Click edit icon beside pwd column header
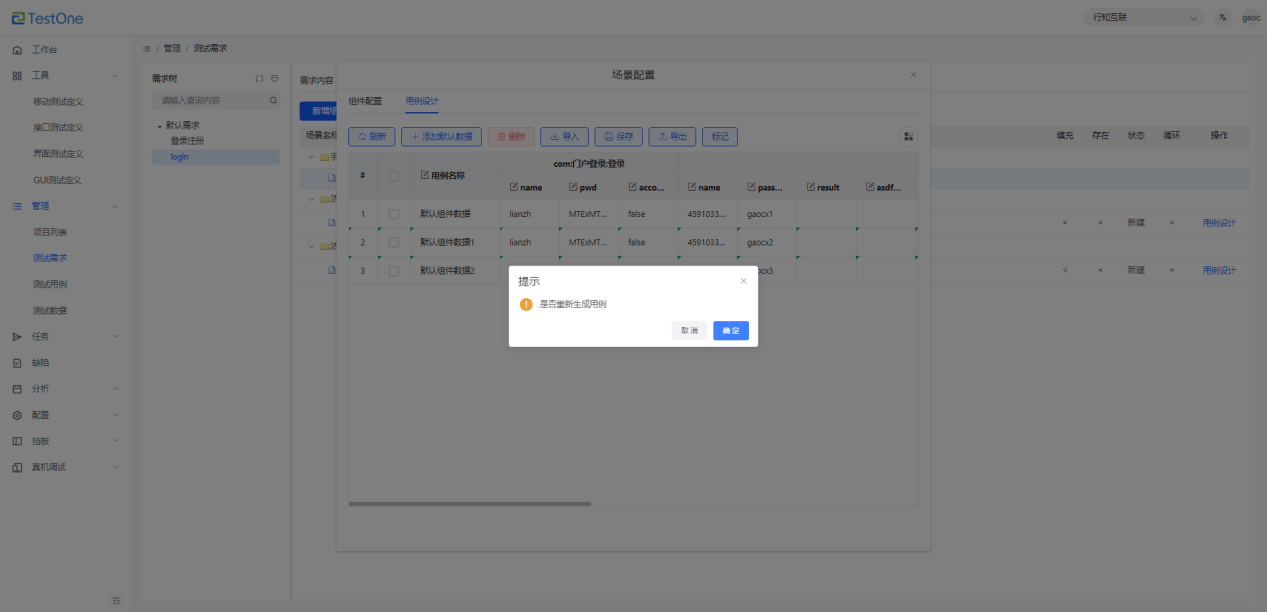The width and height of the screenshot is (1267, 612). click(x=573, y=187)
